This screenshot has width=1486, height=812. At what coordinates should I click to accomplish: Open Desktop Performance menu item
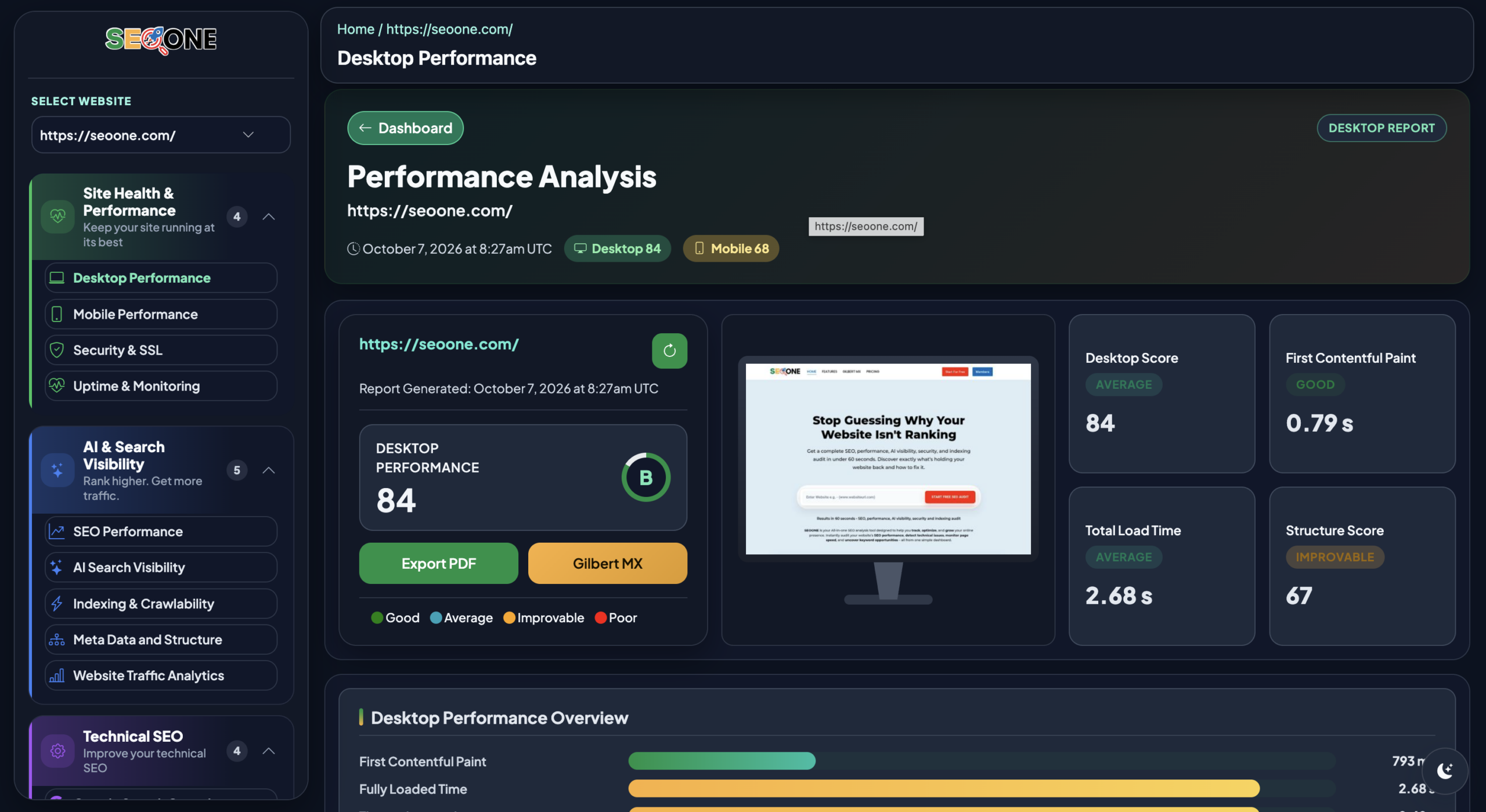[161, 278]
